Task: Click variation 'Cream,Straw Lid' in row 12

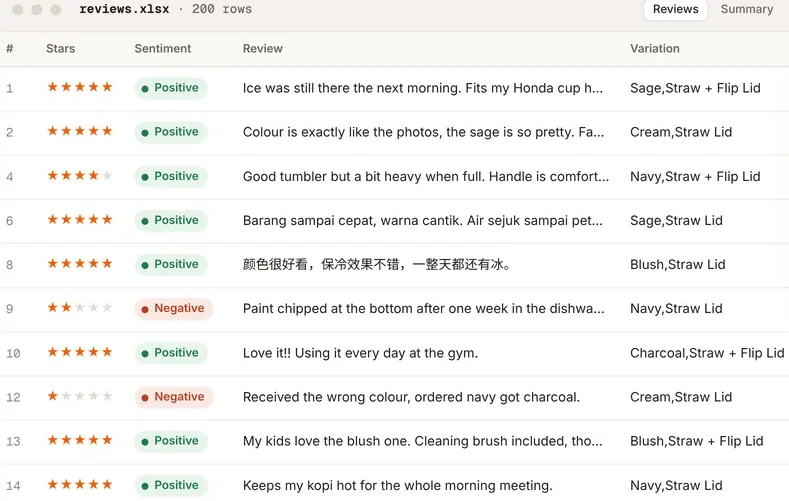Action: click(681, 397)
